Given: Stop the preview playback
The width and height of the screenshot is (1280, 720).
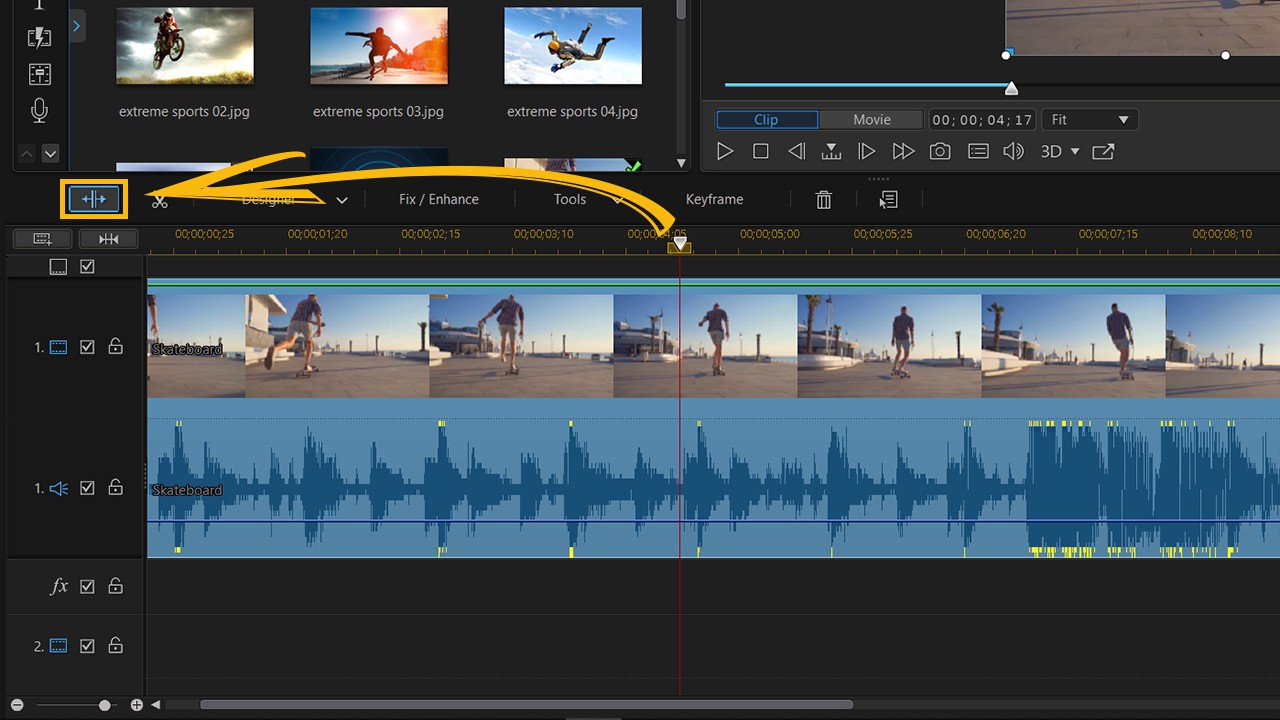Looking at the screenshot, I should coord(761,151).
